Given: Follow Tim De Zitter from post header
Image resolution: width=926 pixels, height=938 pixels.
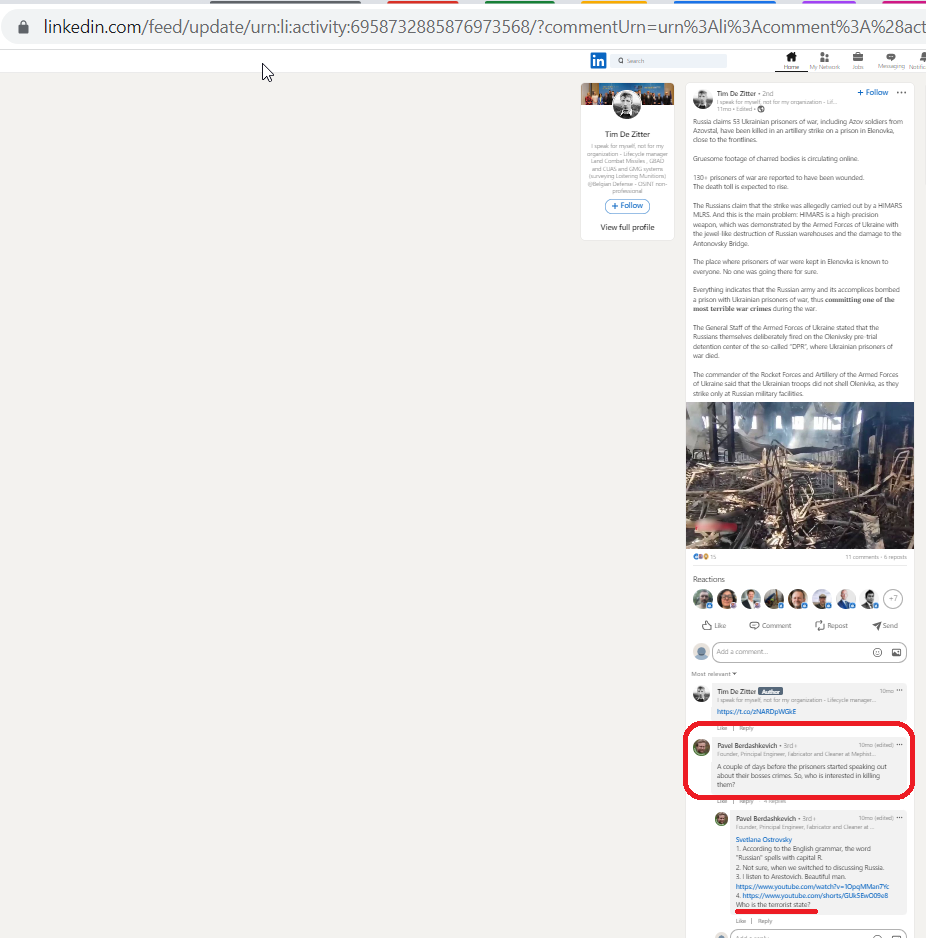Looking at the screenshot, I should point(873,92).
